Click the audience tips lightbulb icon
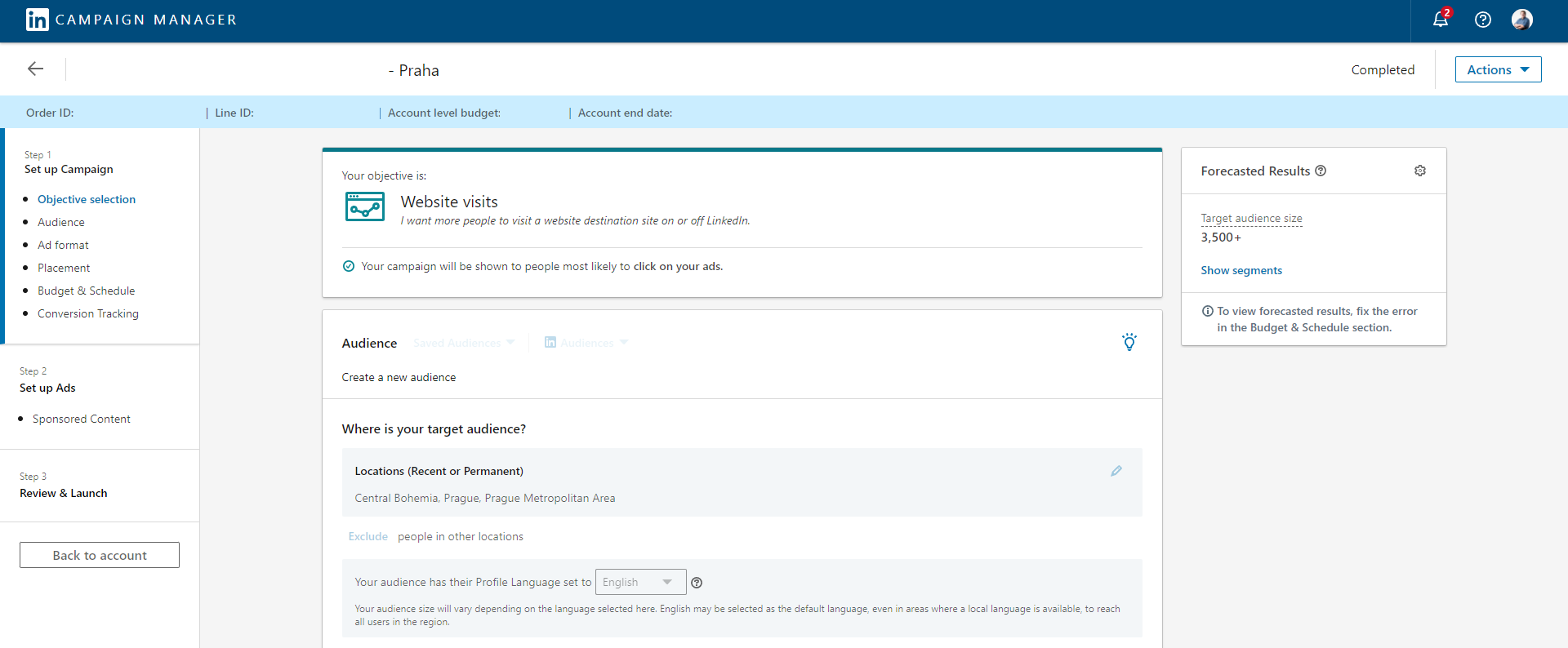The width and height of the screenshot is (1568, 648). 1129,342
